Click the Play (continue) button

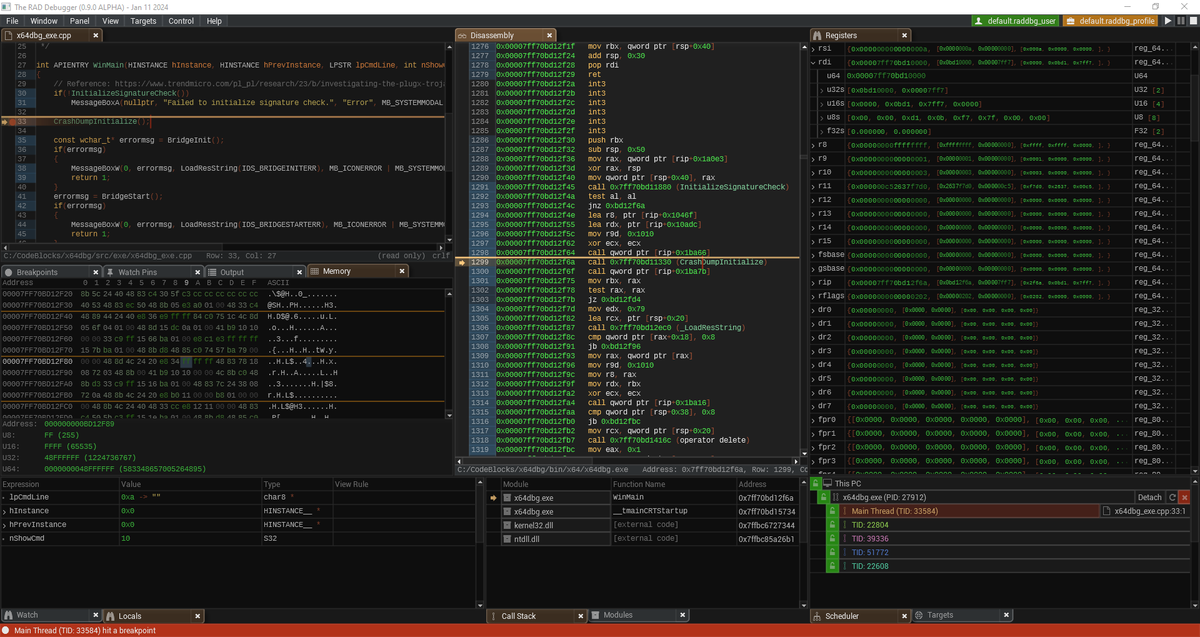point(1167,20)
